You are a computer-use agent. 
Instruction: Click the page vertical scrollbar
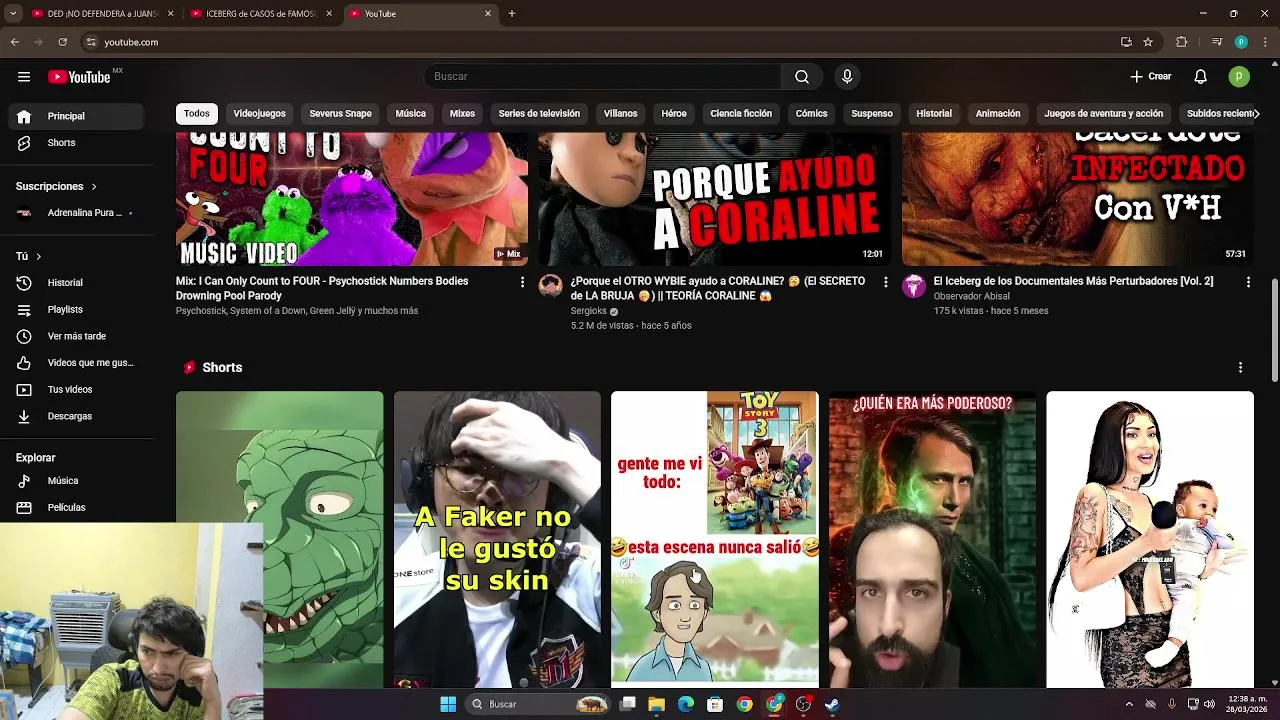coord(1274,330)
